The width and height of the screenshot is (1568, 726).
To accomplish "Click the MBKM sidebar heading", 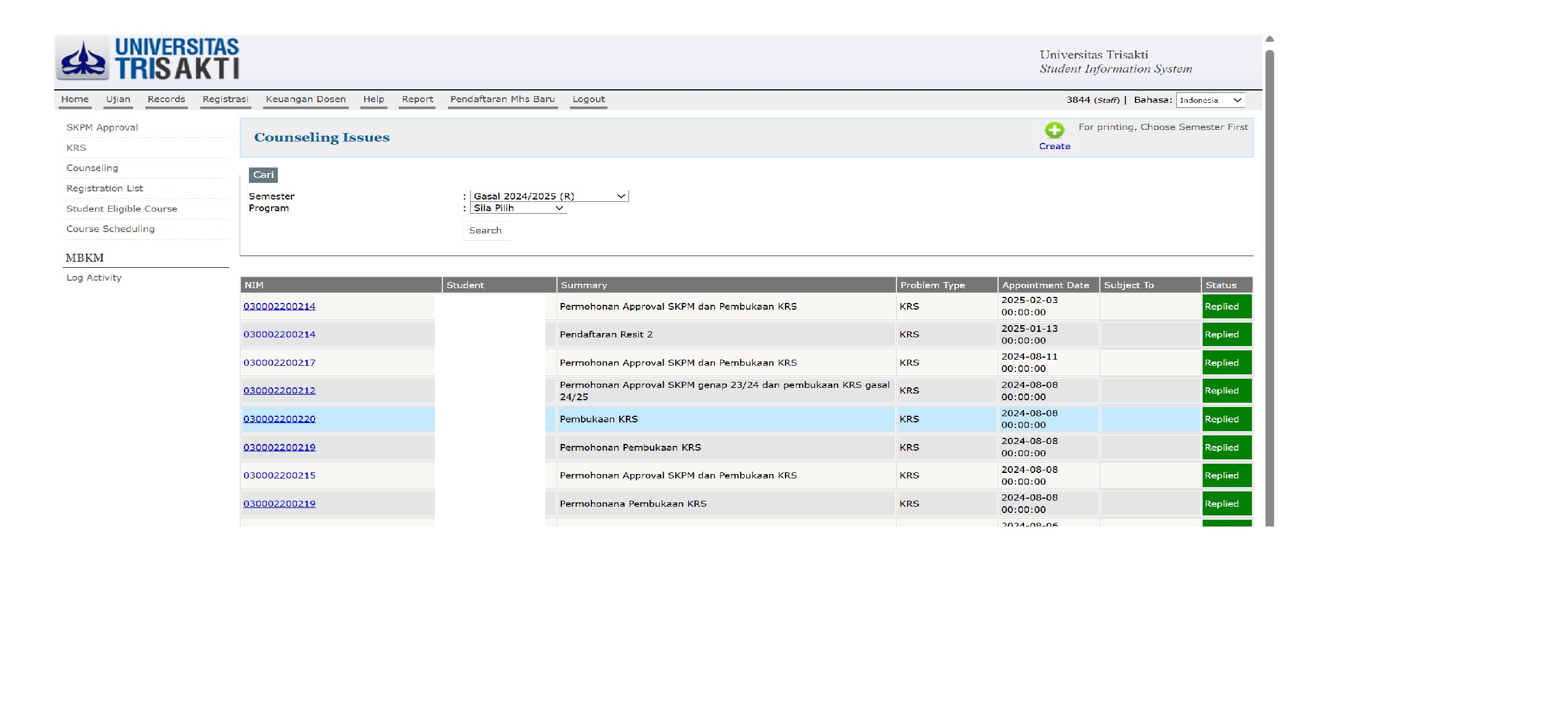I will click(x=84, y=258).
